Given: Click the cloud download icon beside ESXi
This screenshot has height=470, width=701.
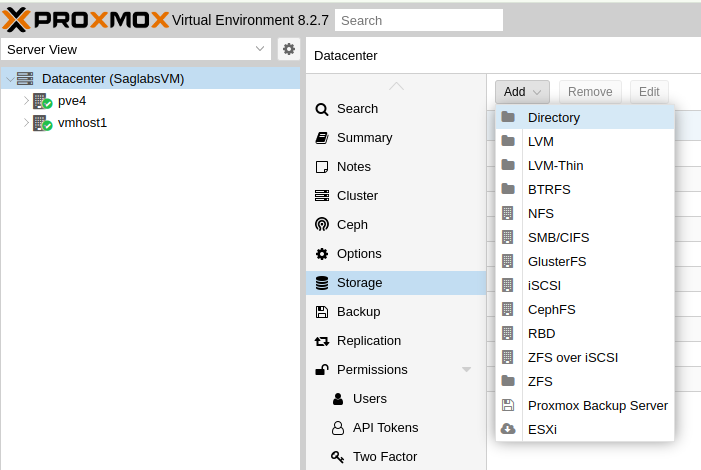Looking at the screenshot, I should click(x=508, y=429).
